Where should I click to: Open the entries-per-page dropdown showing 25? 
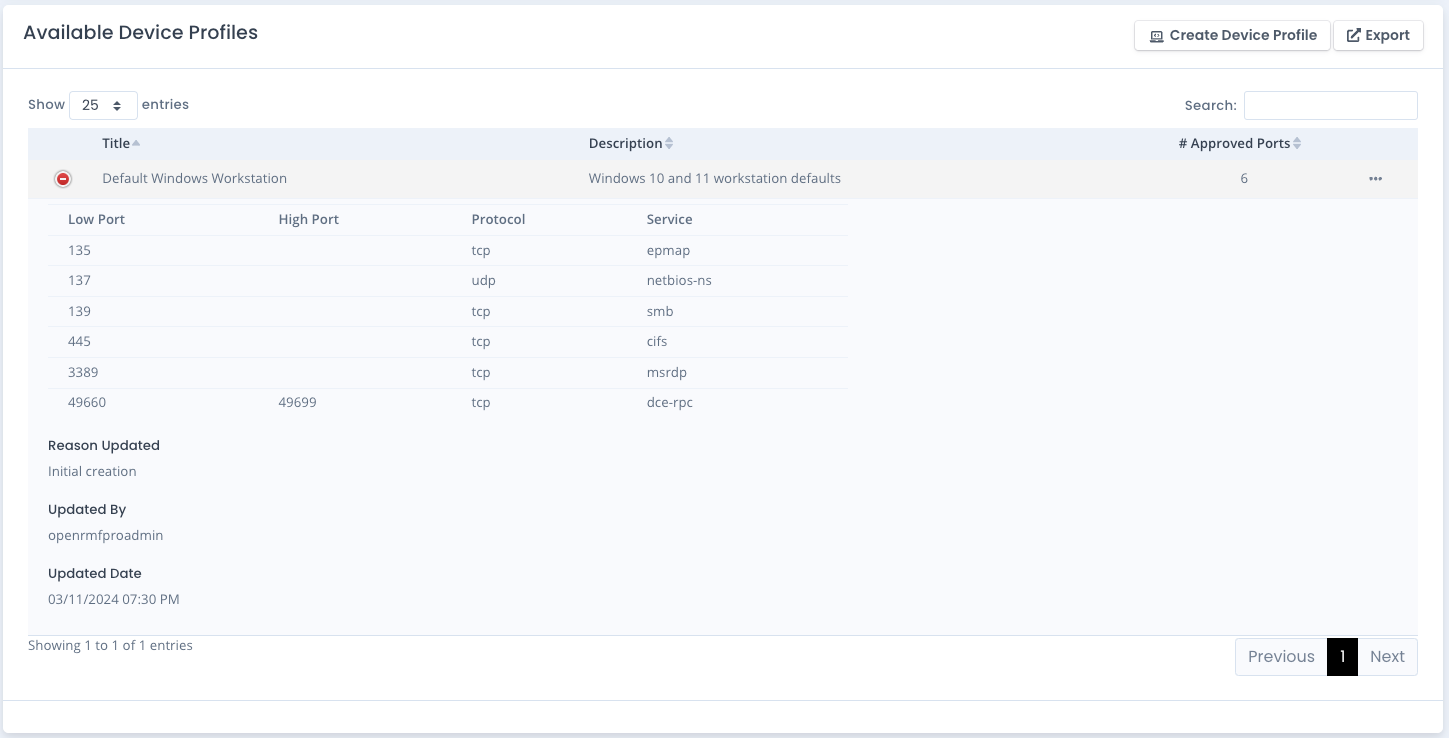pos(103,105)
